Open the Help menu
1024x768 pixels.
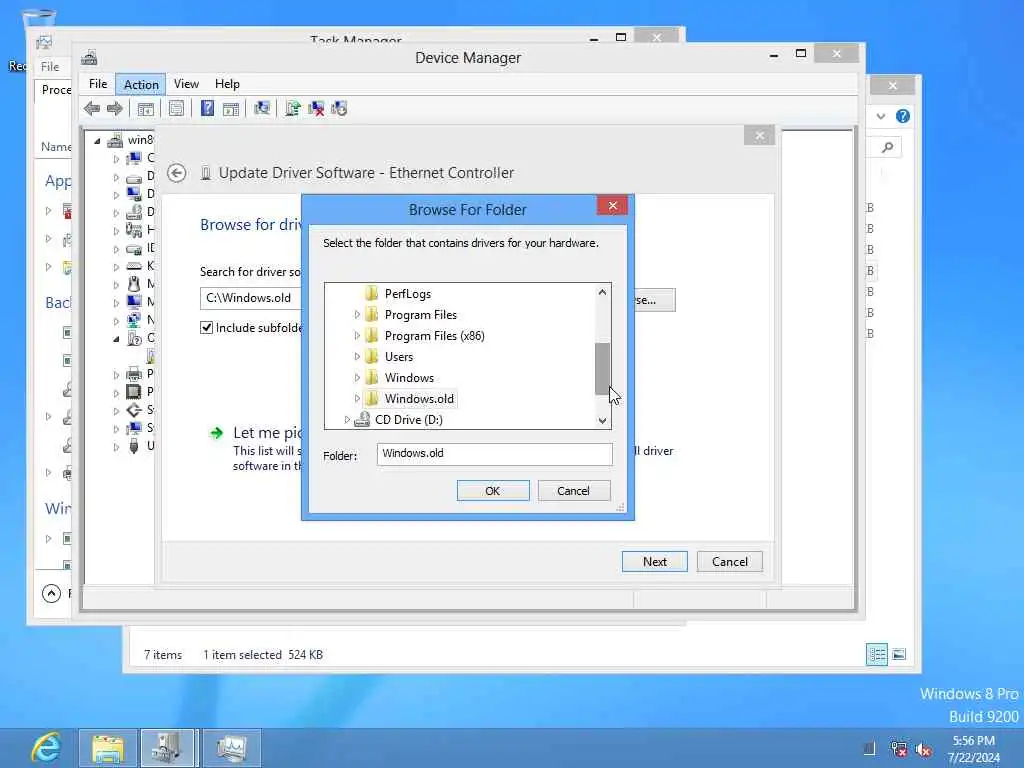tap(227, 84)
